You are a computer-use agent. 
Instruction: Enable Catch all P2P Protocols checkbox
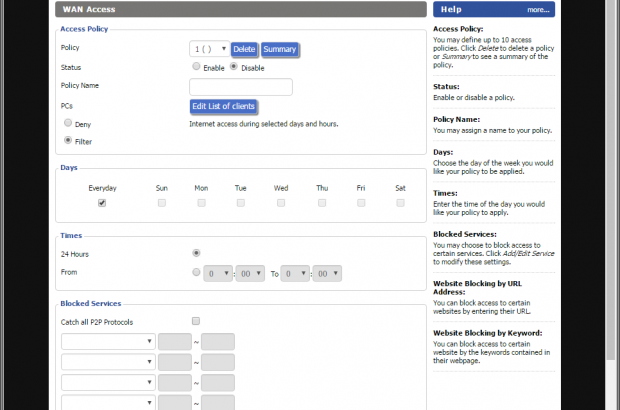point(196,321)
